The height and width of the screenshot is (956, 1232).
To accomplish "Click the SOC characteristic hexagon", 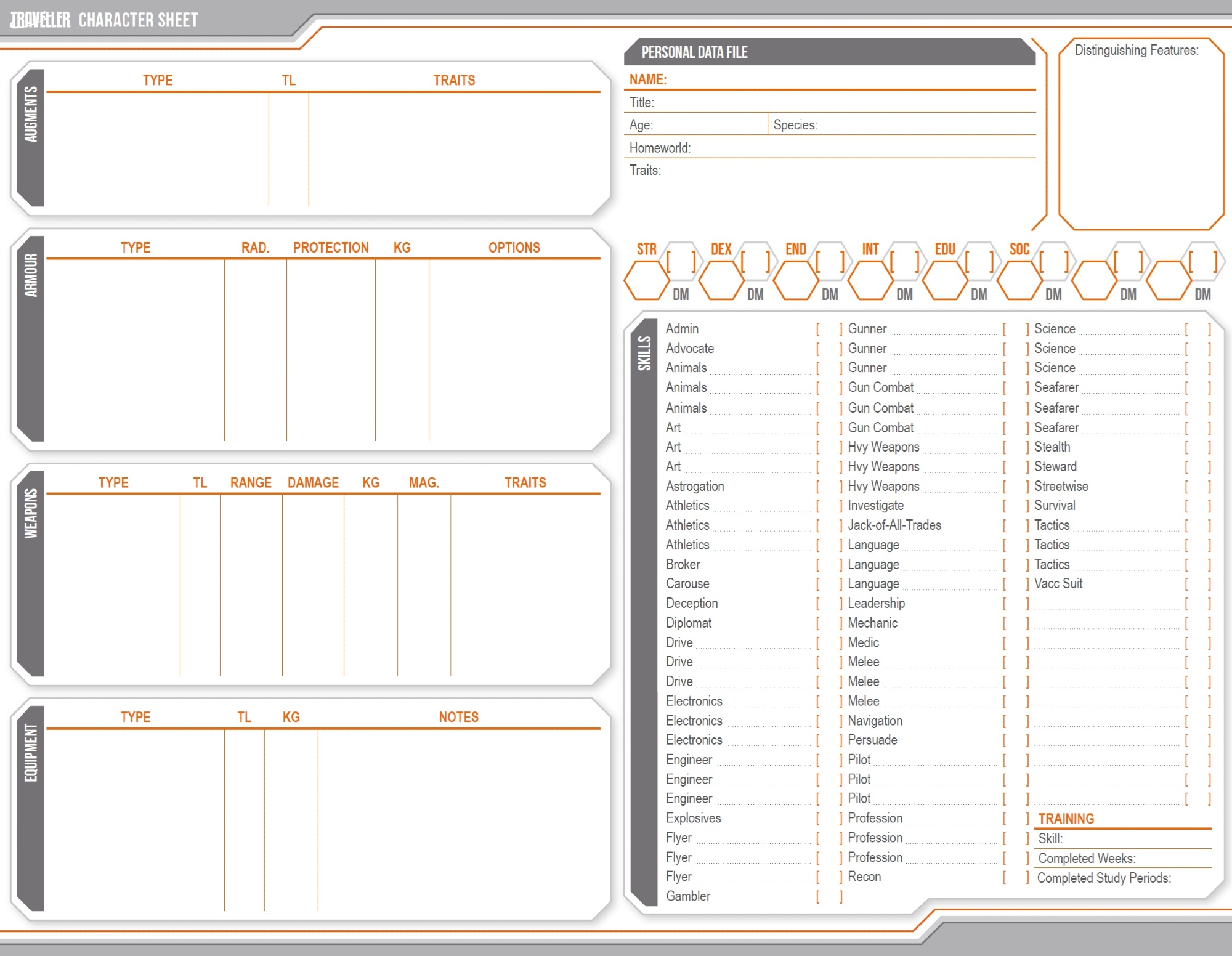I will [x=1019, y=281].
